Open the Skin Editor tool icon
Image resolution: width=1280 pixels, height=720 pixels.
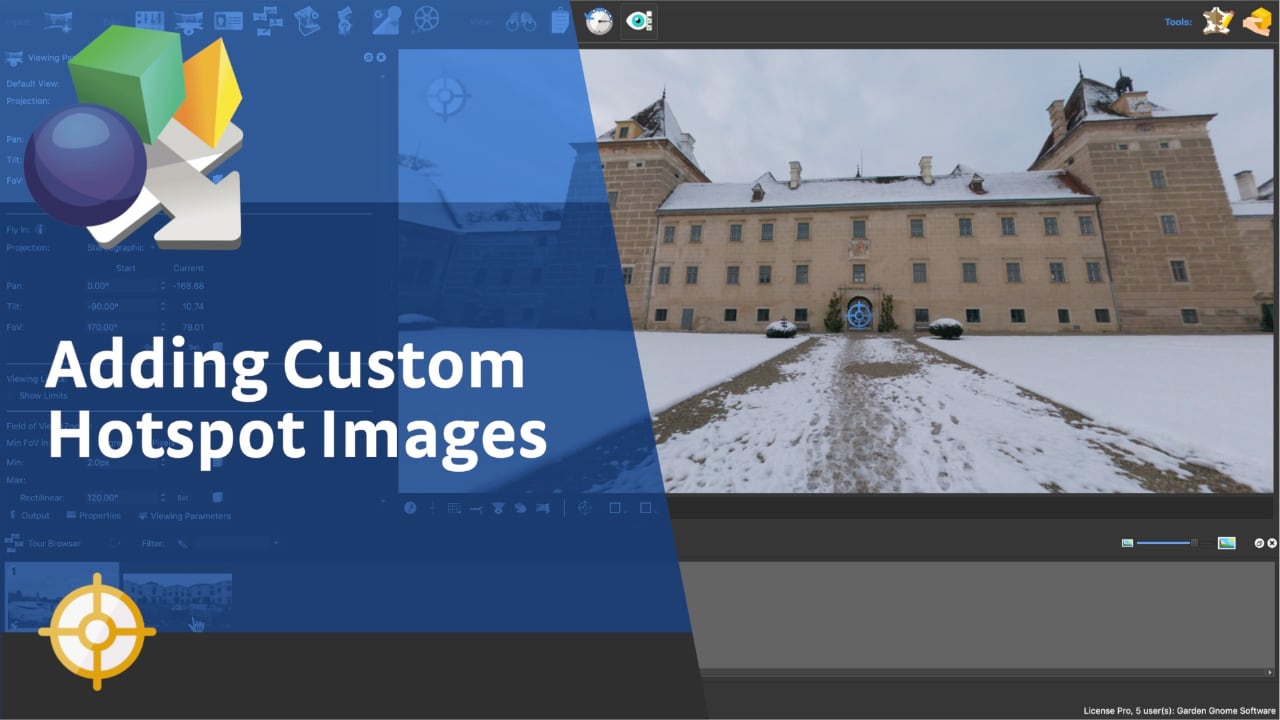tap(1217, 21)
